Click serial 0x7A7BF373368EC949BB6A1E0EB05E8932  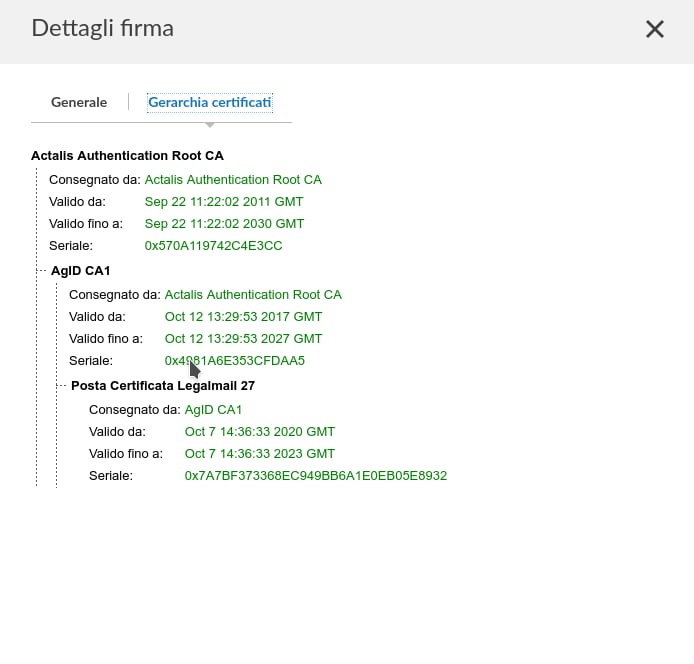(x=316, y=476)
